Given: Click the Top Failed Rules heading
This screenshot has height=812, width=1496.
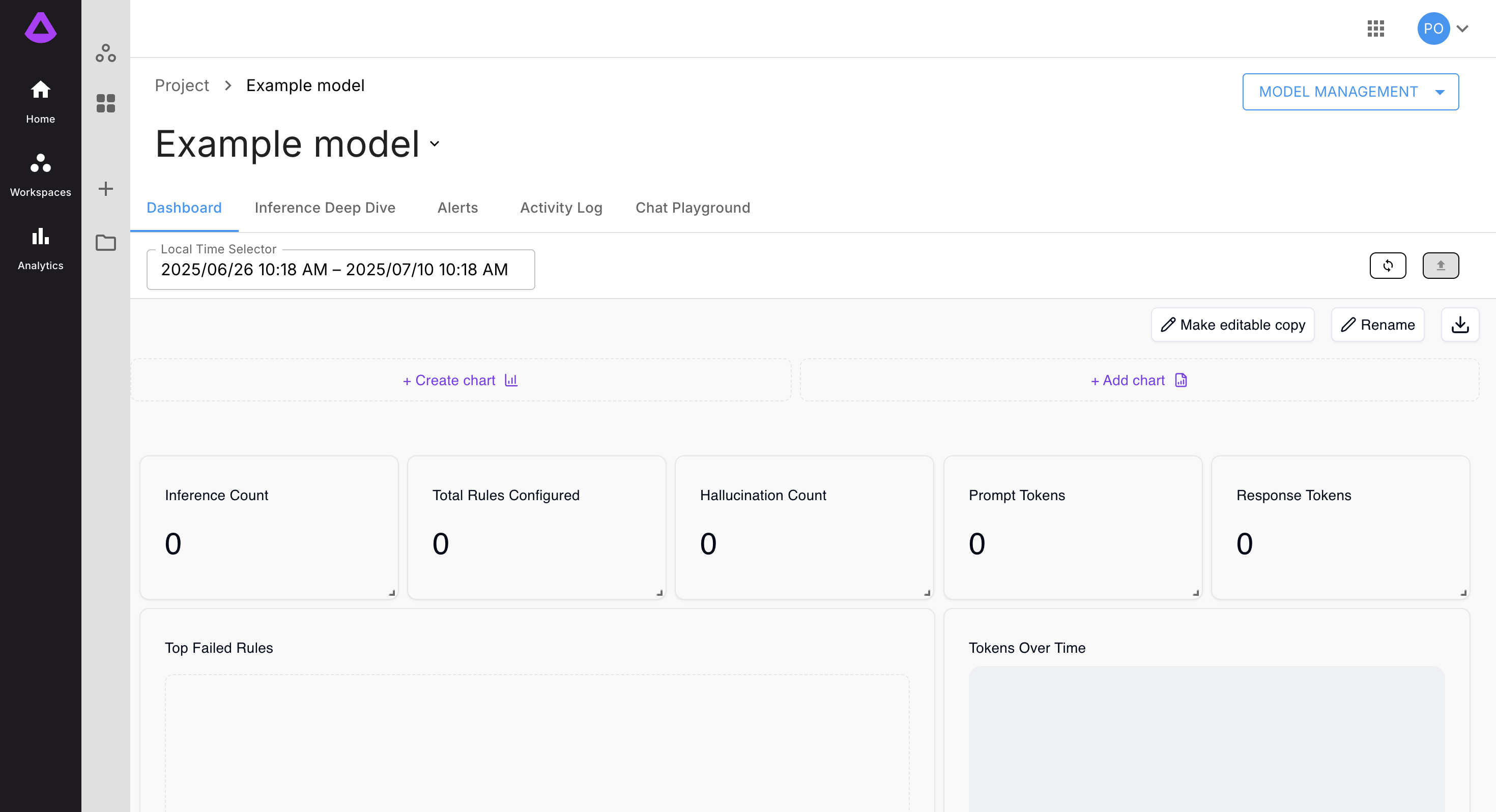Looking at the screenshot, I should point(219,648).
